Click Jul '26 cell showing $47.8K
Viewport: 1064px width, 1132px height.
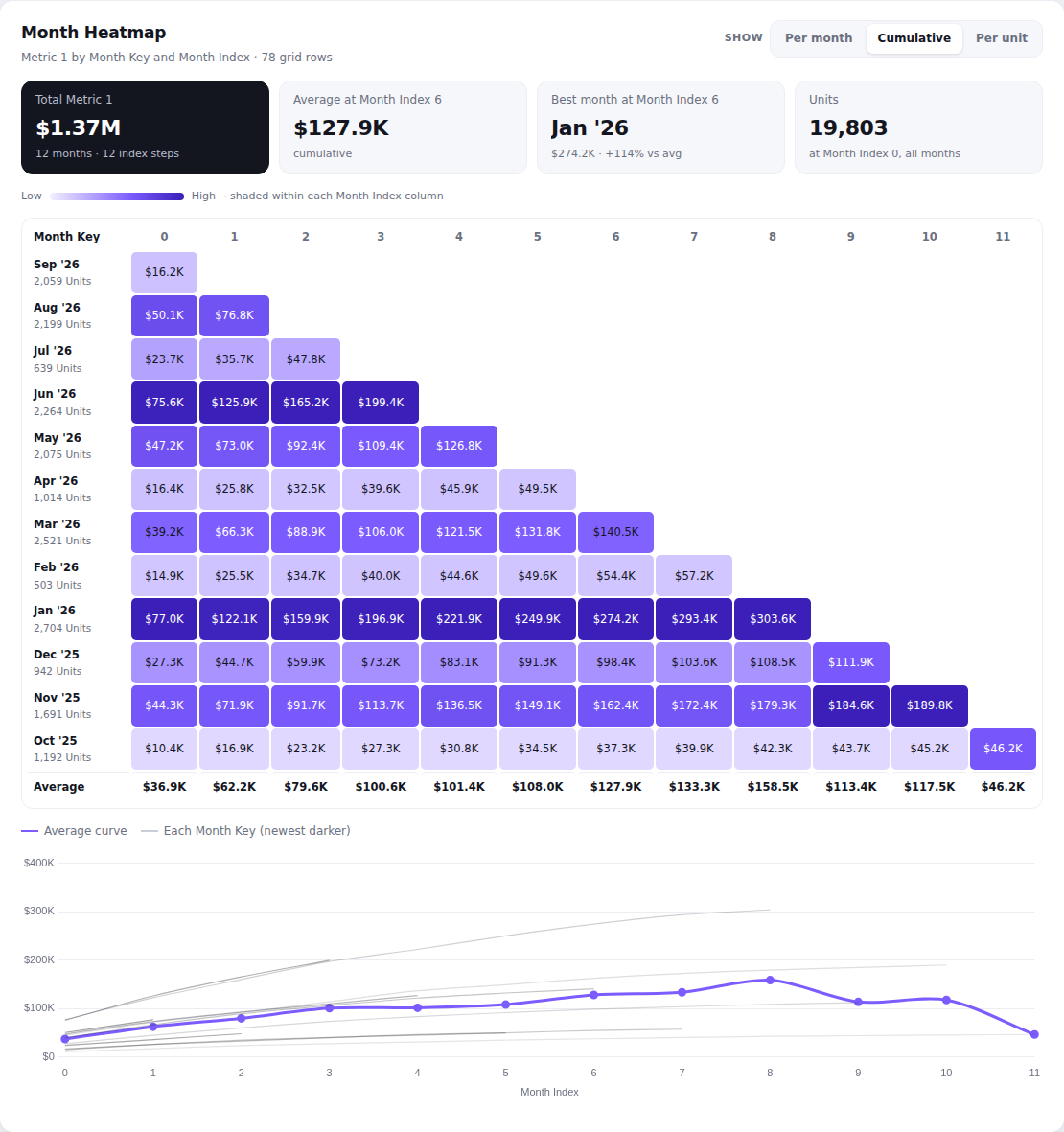point(306,358)
